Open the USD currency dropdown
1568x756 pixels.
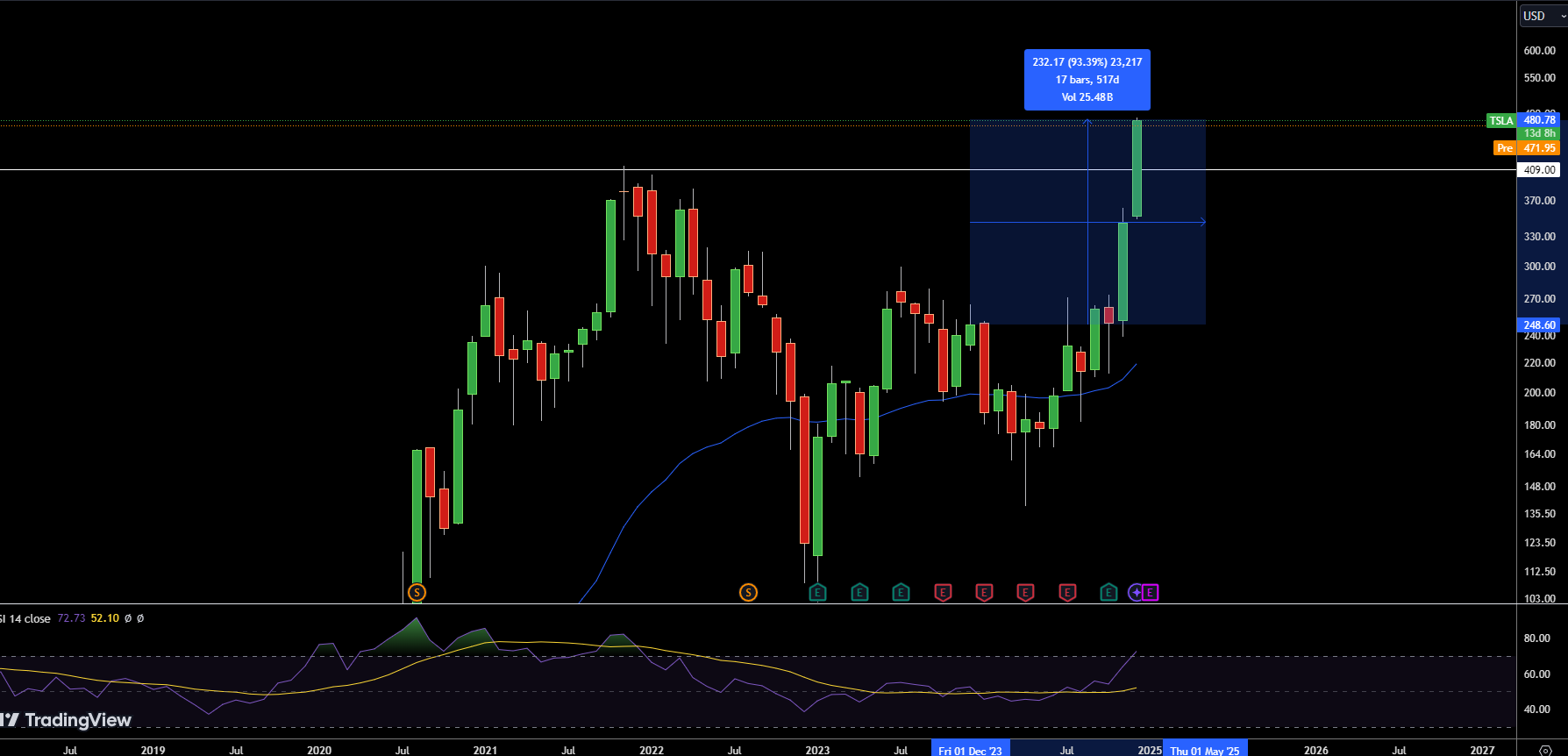[1543, 16]
